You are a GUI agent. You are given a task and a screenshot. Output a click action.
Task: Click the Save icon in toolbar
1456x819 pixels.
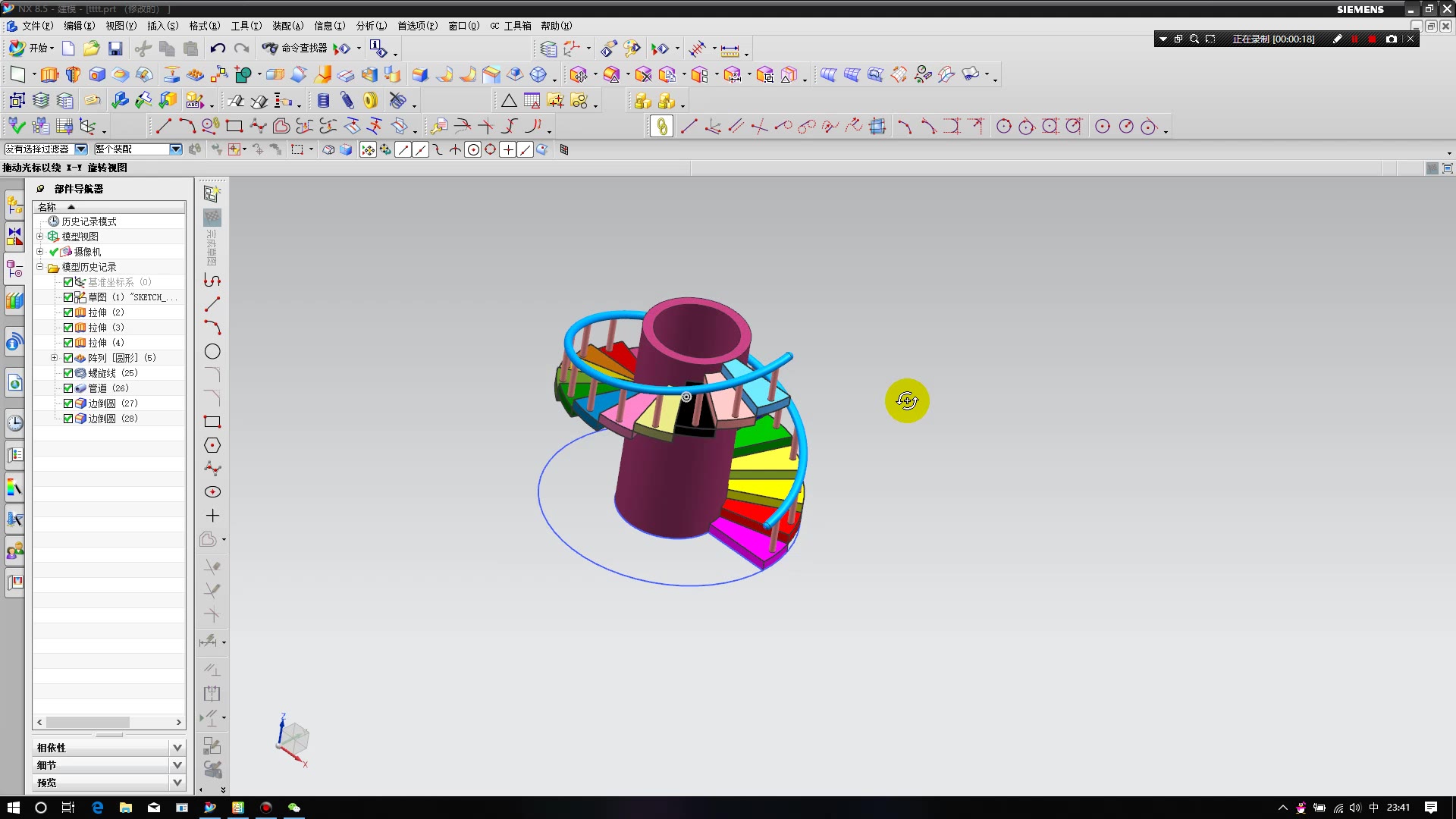coord(115,49)
